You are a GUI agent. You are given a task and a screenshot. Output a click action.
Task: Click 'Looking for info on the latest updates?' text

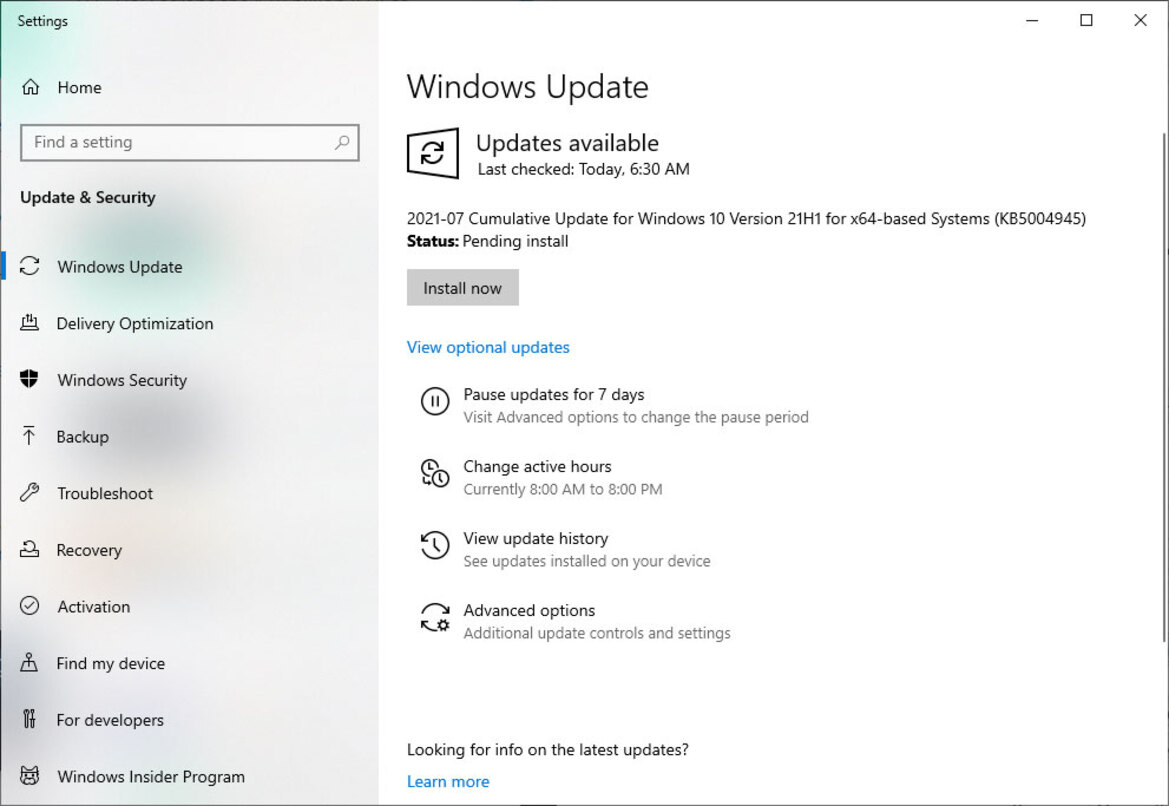(548, 749)
